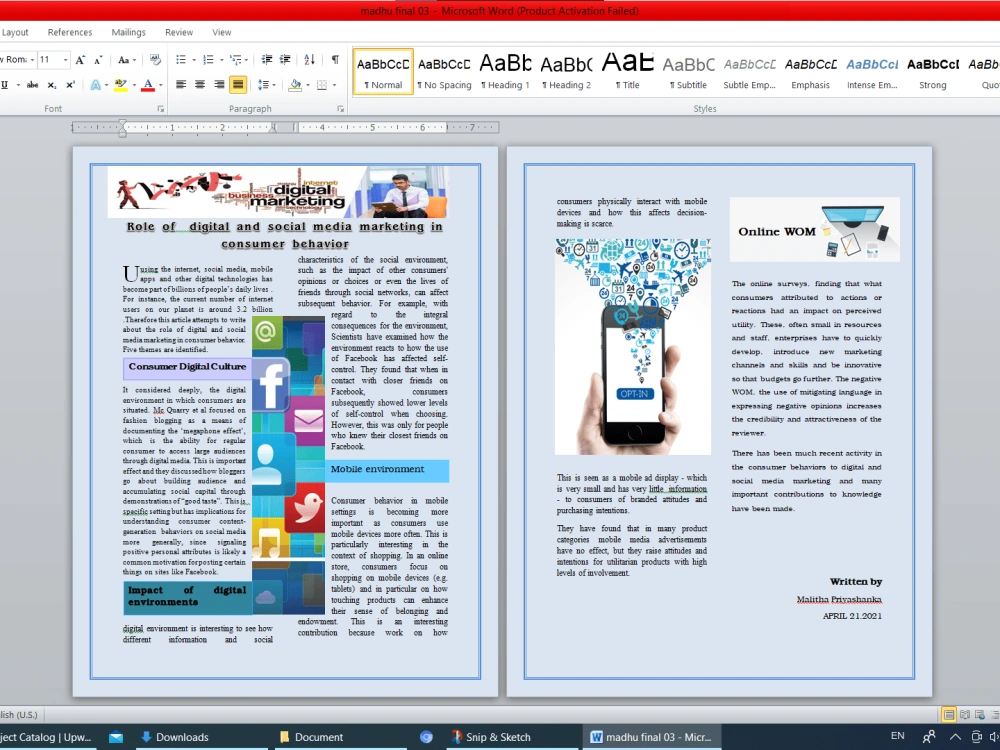The height and width of the screenshot is (750, 1000).
Task: Switch to Web Layout view
Action: tap(980, 715)
